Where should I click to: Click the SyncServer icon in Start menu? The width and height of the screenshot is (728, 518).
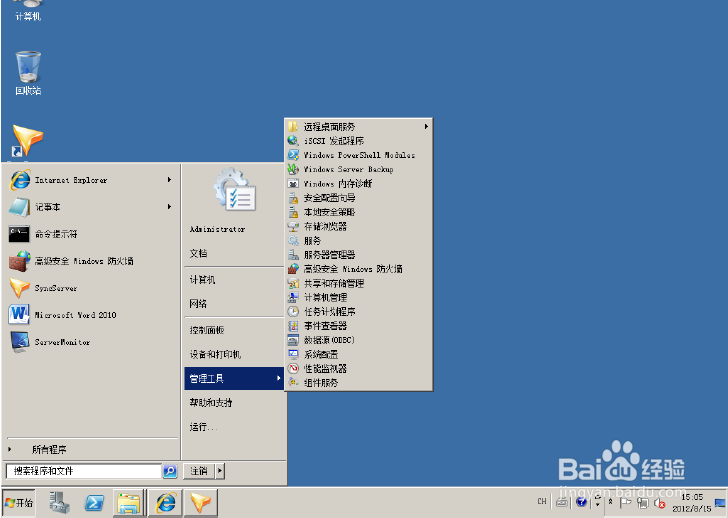pyautogui.click(x=20, y=288)
